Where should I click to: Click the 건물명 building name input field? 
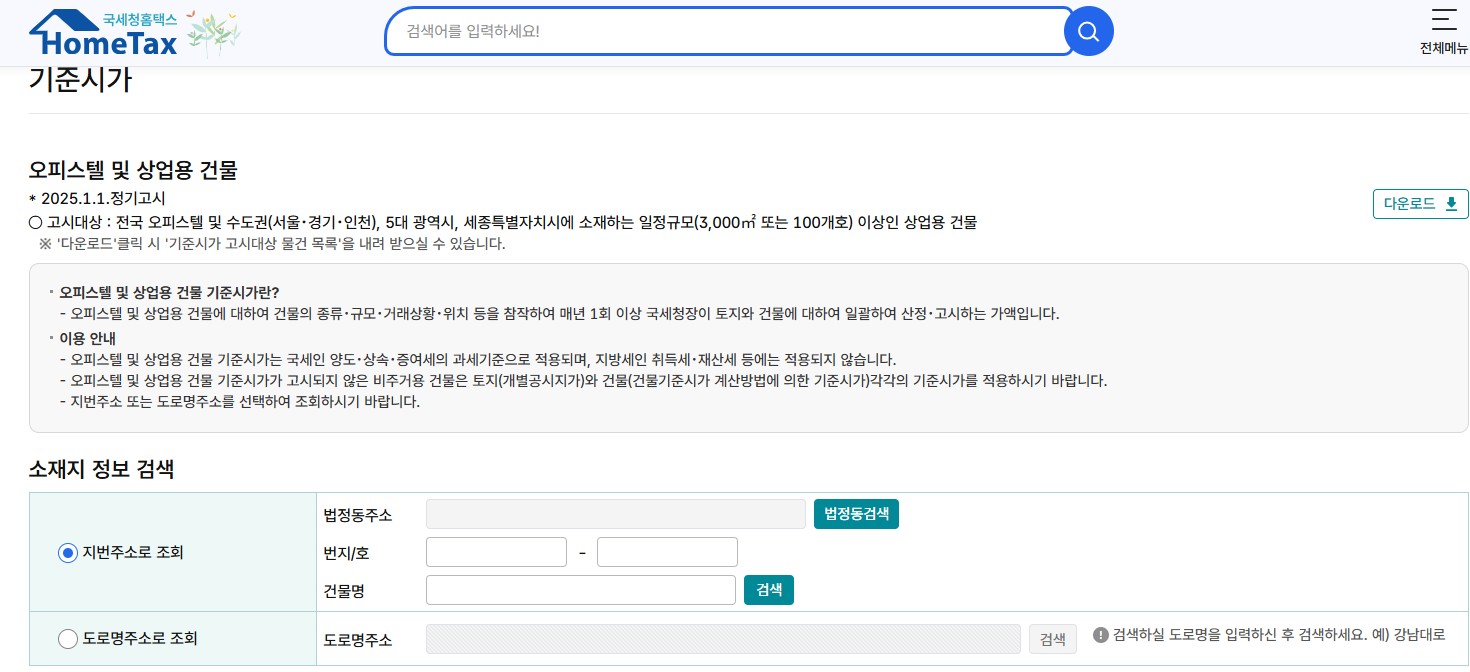580,589
